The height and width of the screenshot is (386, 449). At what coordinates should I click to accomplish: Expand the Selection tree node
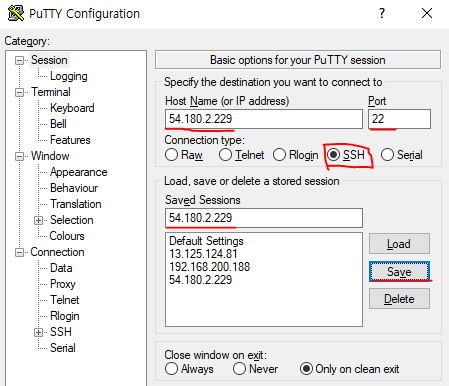(39, 220)
